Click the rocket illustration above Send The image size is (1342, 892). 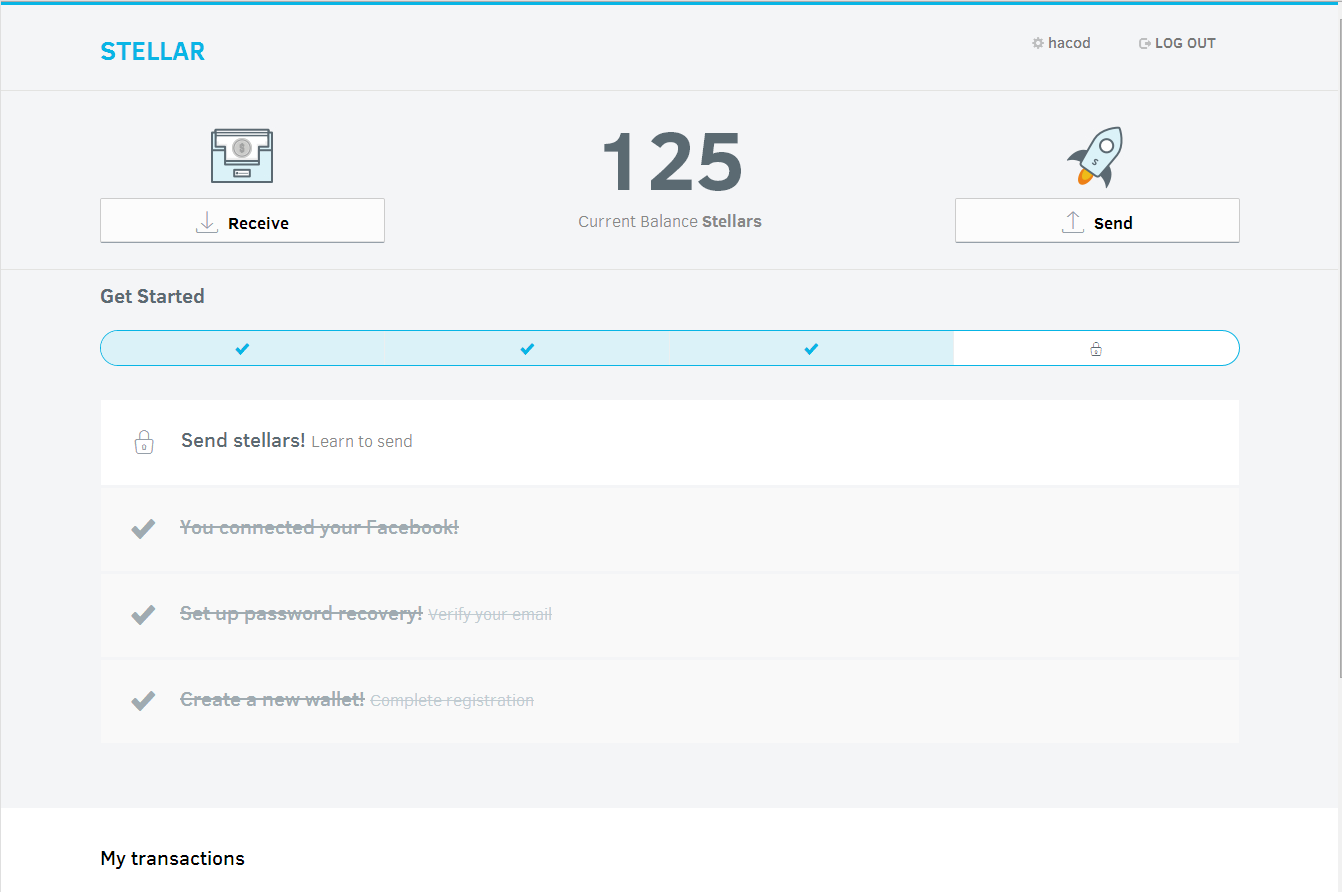[x=1096, y=156]
